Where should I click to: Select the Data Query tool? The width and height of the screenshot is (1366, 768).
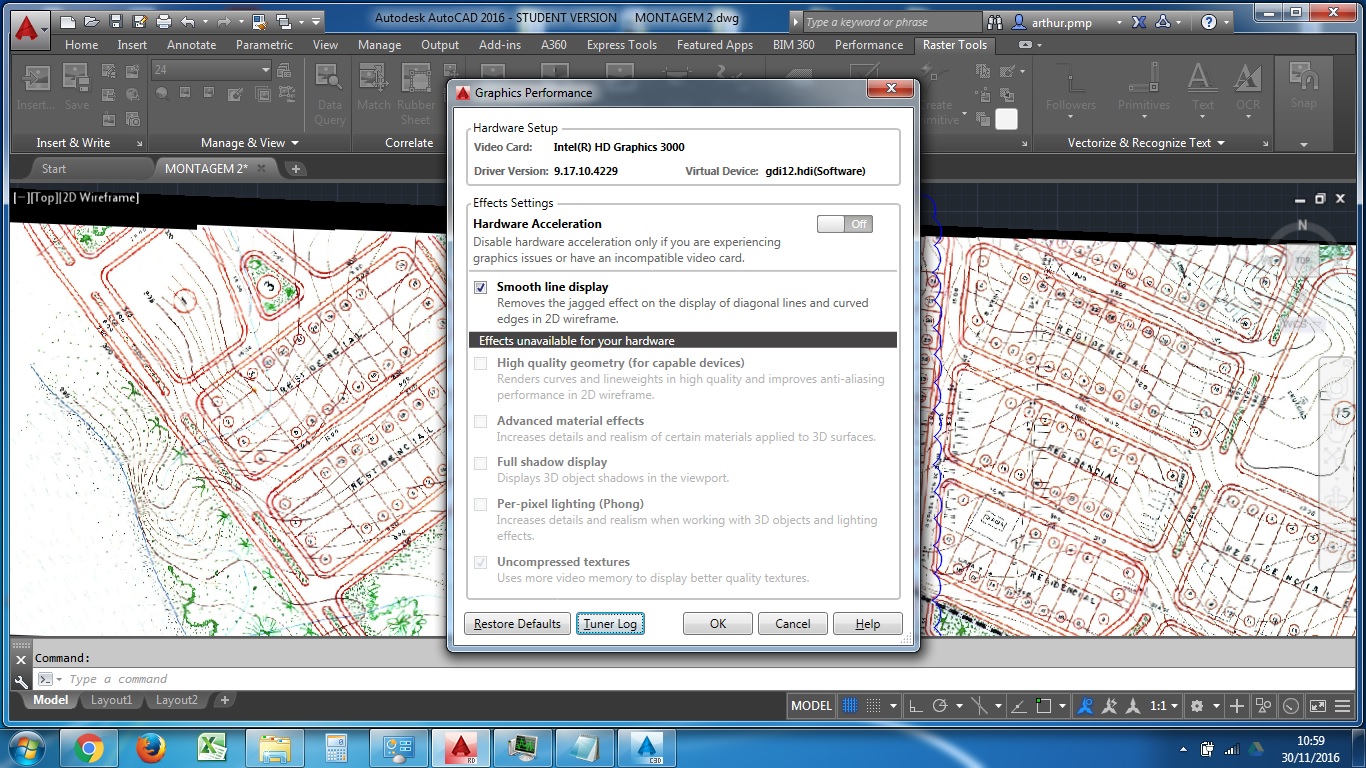tap(328, 95)
